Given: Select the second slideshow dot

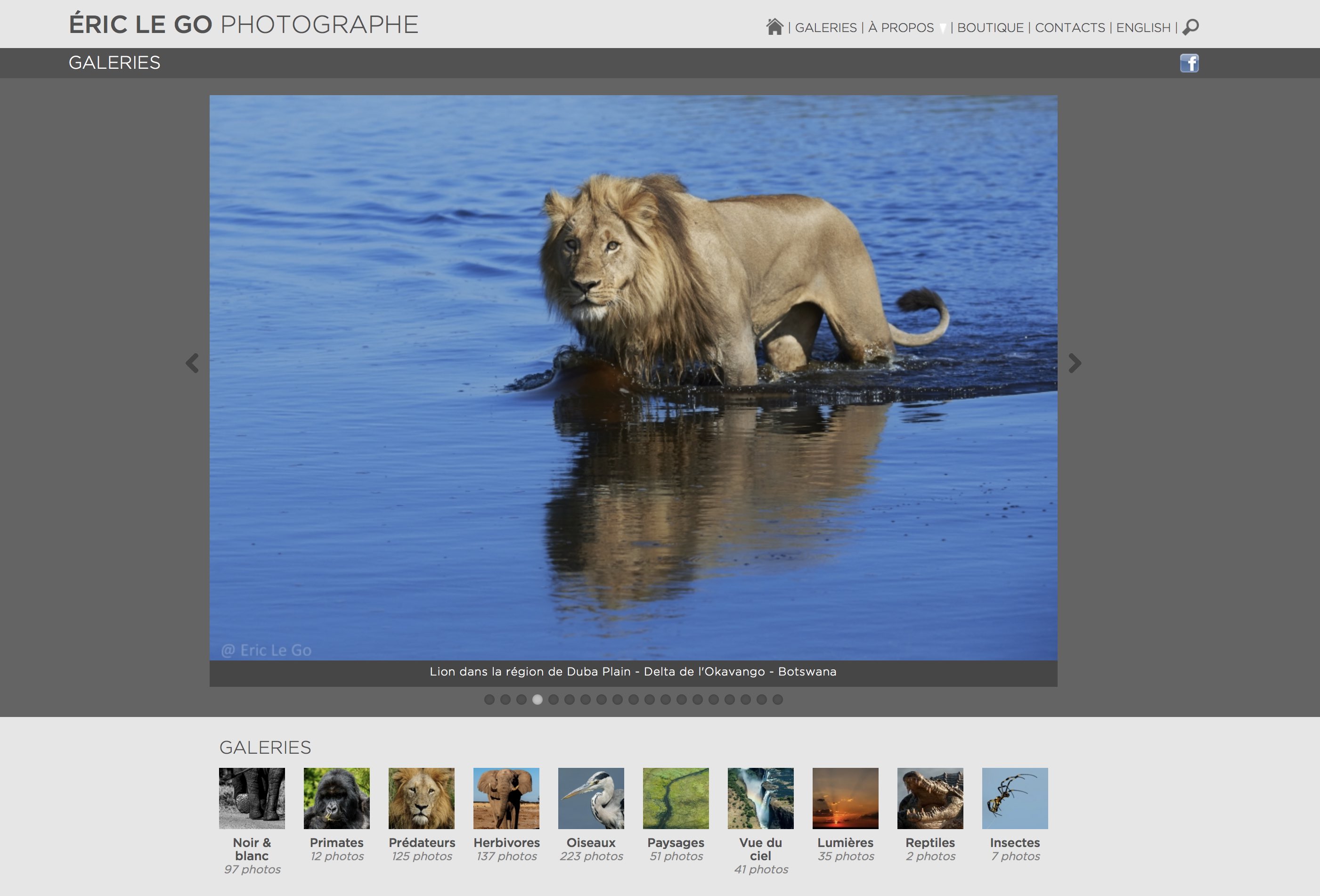Looking at the screenshot, I should point(505,700).
